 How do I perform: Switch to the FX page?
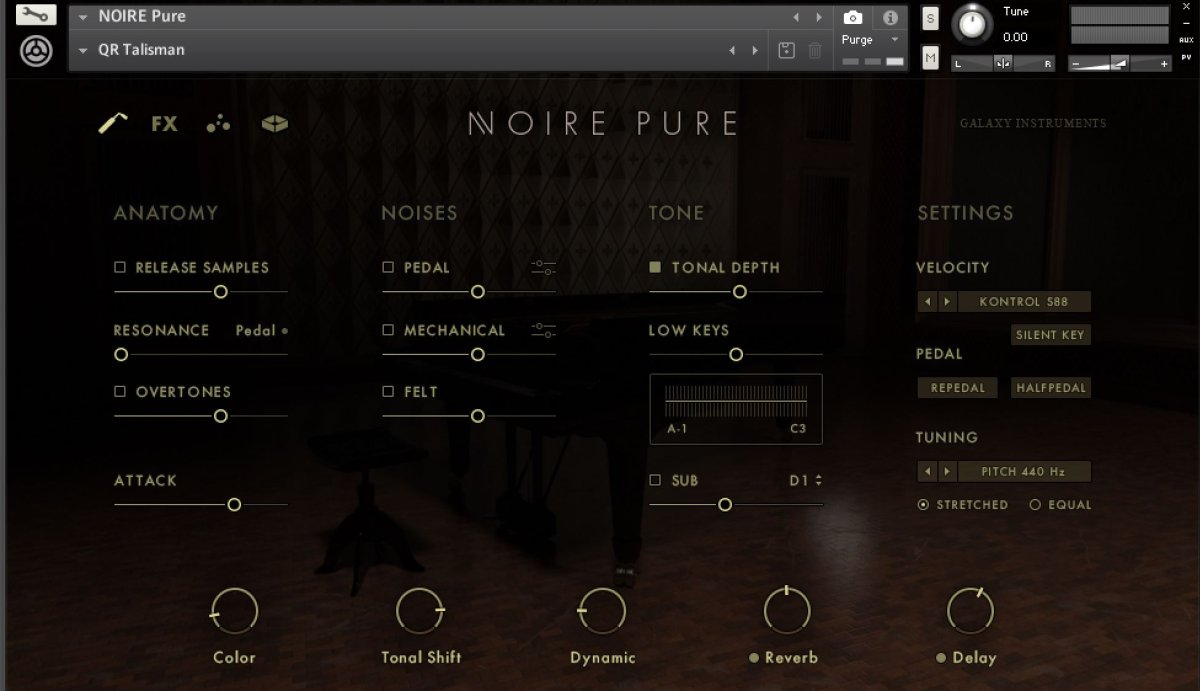(x=164, y=124)
